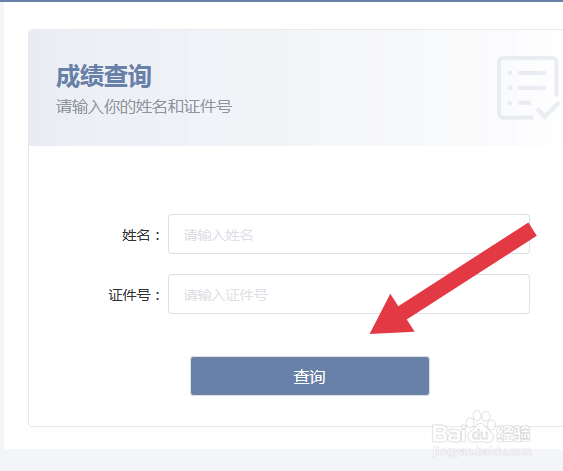The image size is (563, 471).
Task: Click the list lines inside the document icon
Action: pos(526,88)
